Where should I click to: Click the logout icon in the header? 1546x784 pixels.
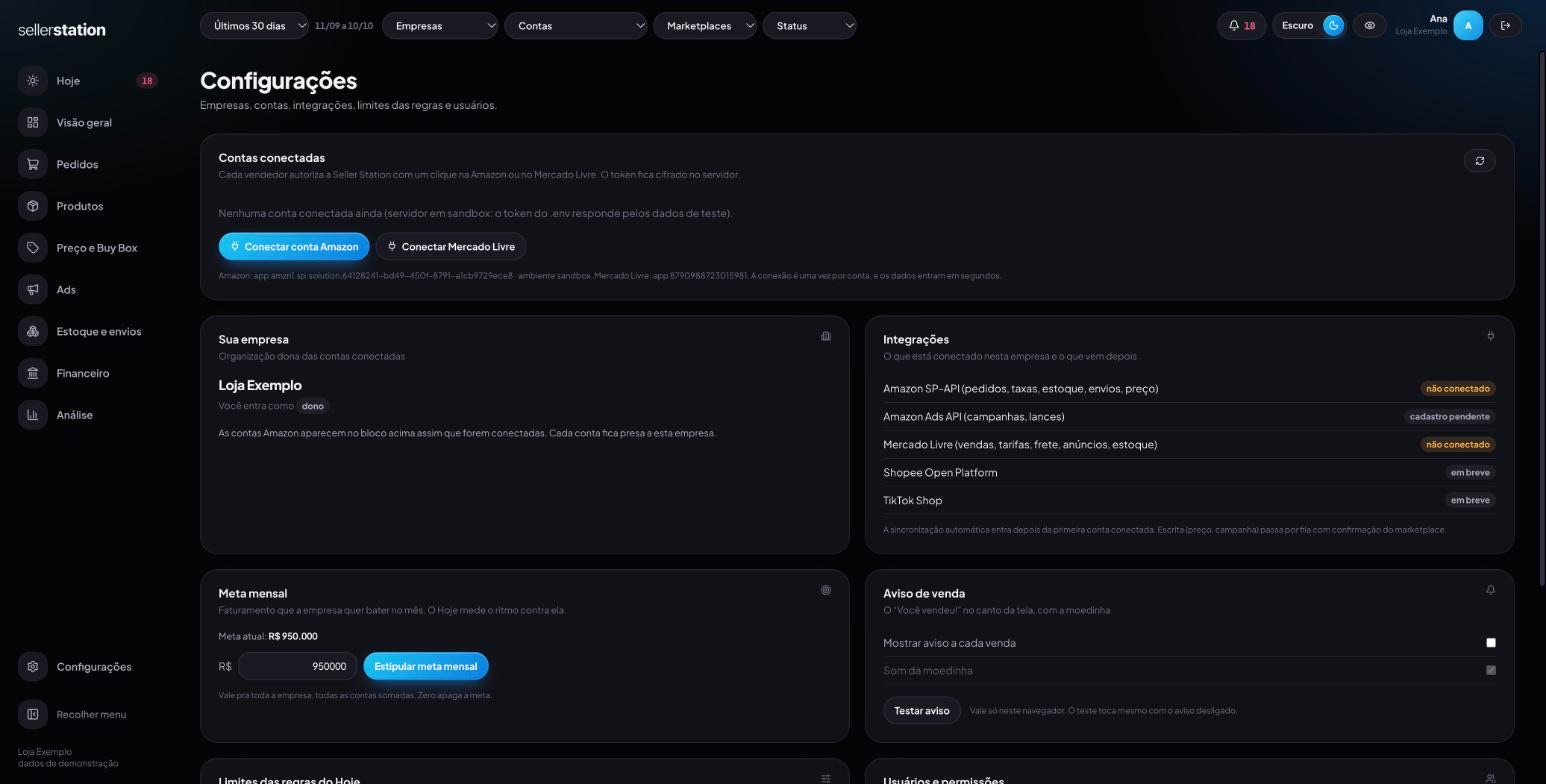pyautogui.click(x=1506, y=26)
